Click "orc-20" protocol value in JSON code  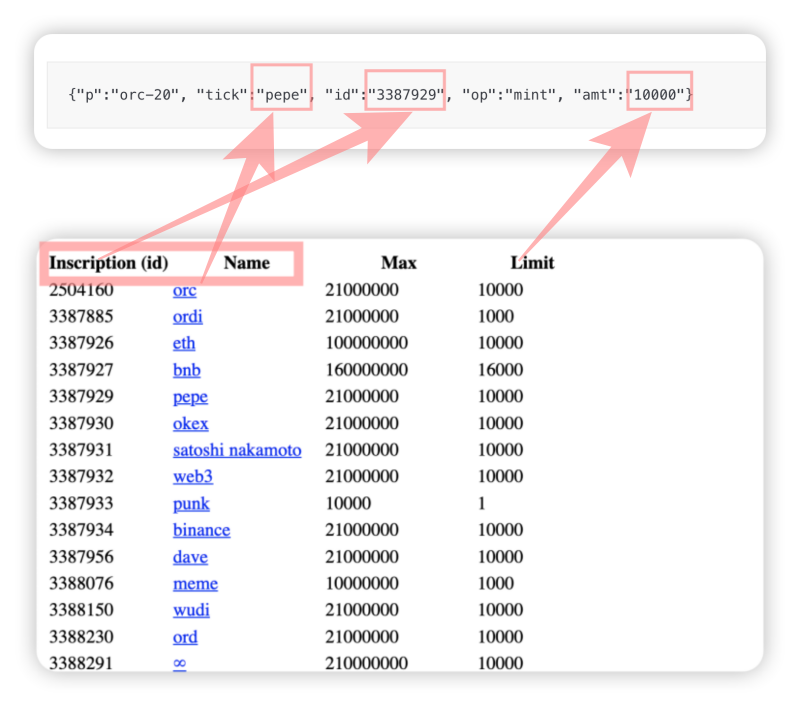pyautogui.click(x=145, y=95)
